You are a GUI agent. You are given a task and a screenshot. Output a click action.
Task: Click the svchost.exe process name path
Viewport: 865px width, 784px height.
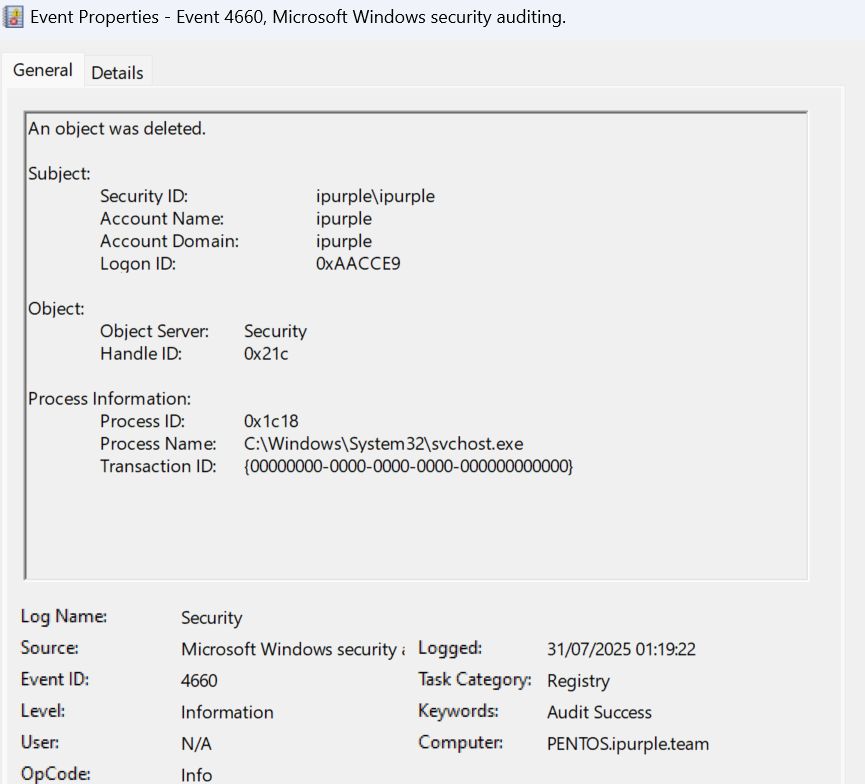click(383, 443)
